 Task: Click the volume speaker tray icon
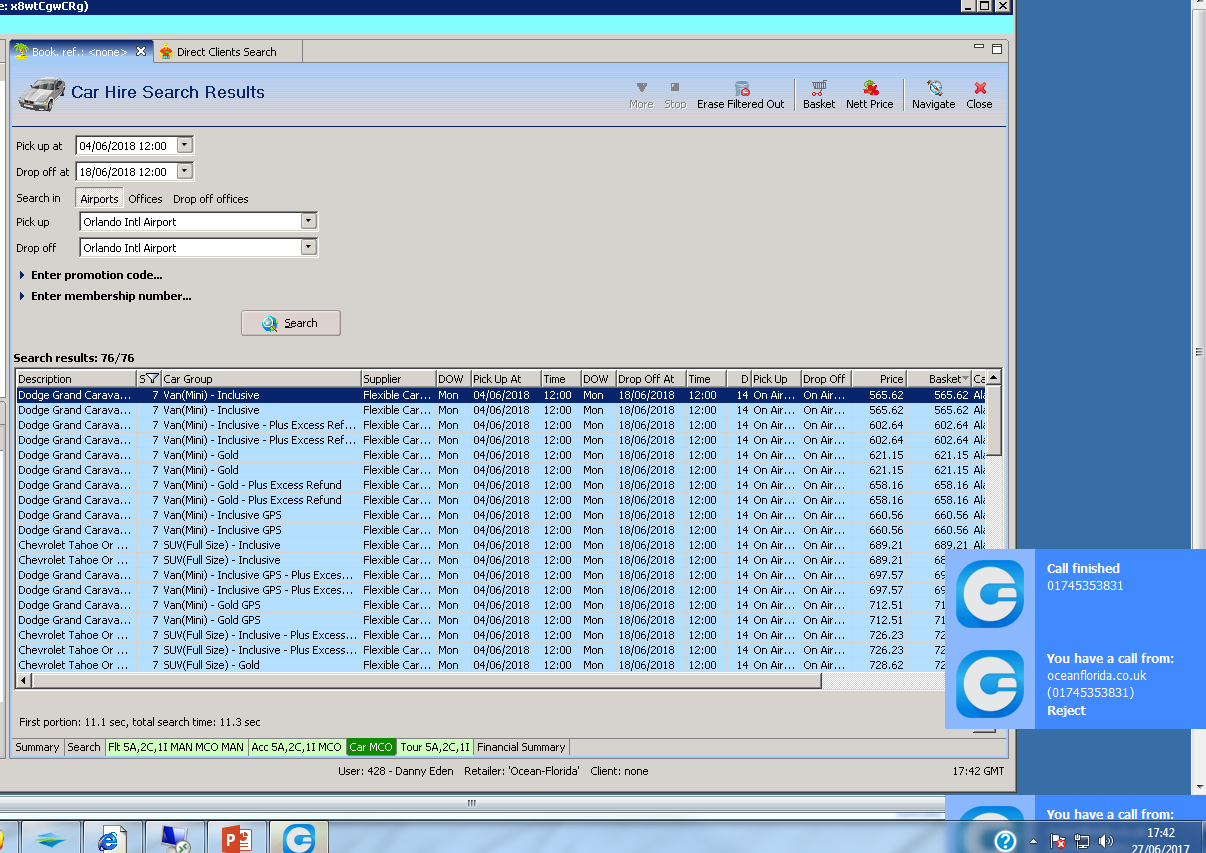(1106, 841)
